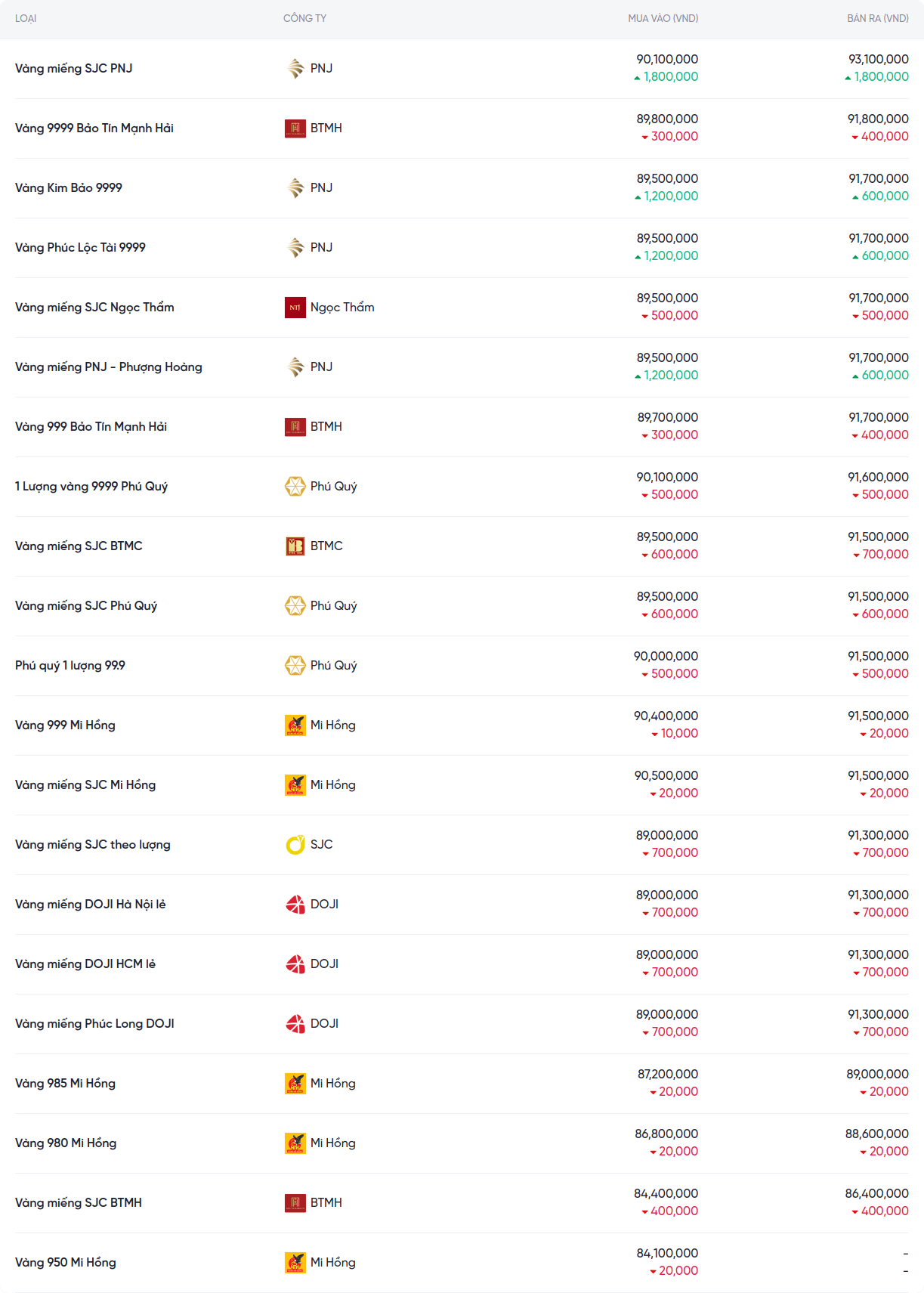Click Mi Hồng logo in Vàng 950 Mi Hồng row

[295, 1263]
